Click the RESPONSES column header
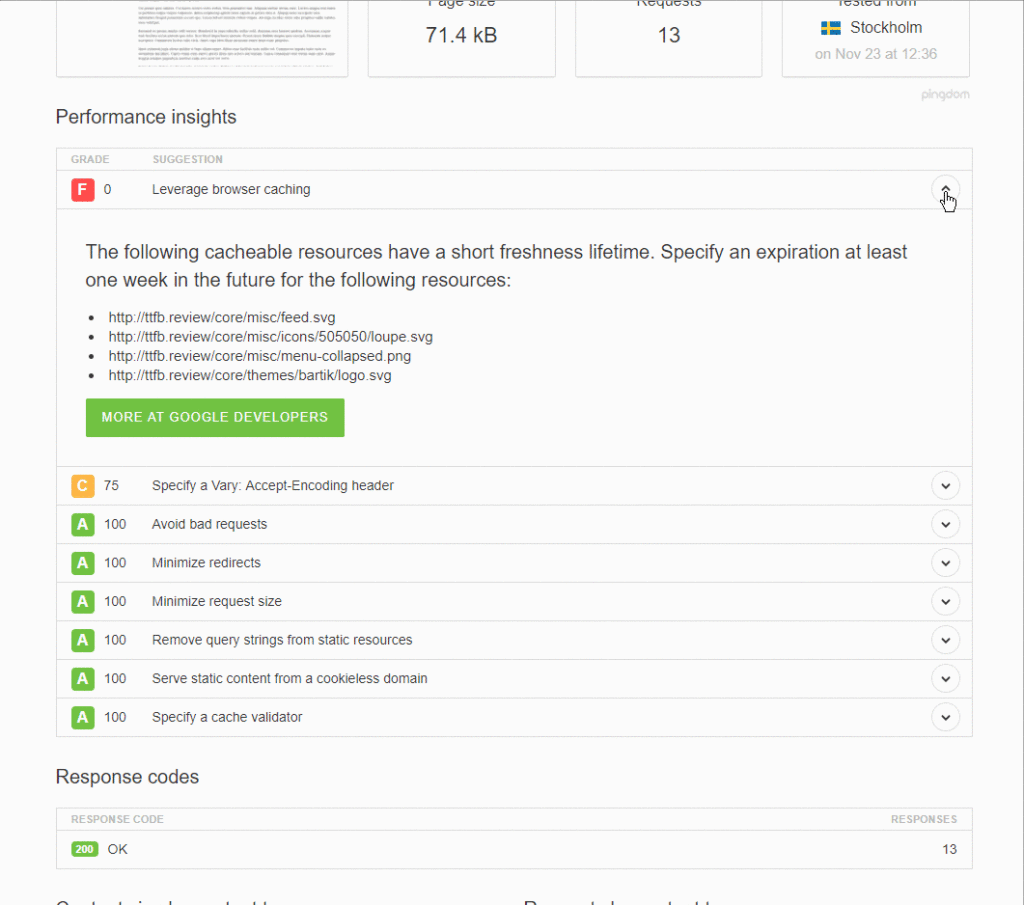Screen dimensions: 1024x905 coord(924,819)
